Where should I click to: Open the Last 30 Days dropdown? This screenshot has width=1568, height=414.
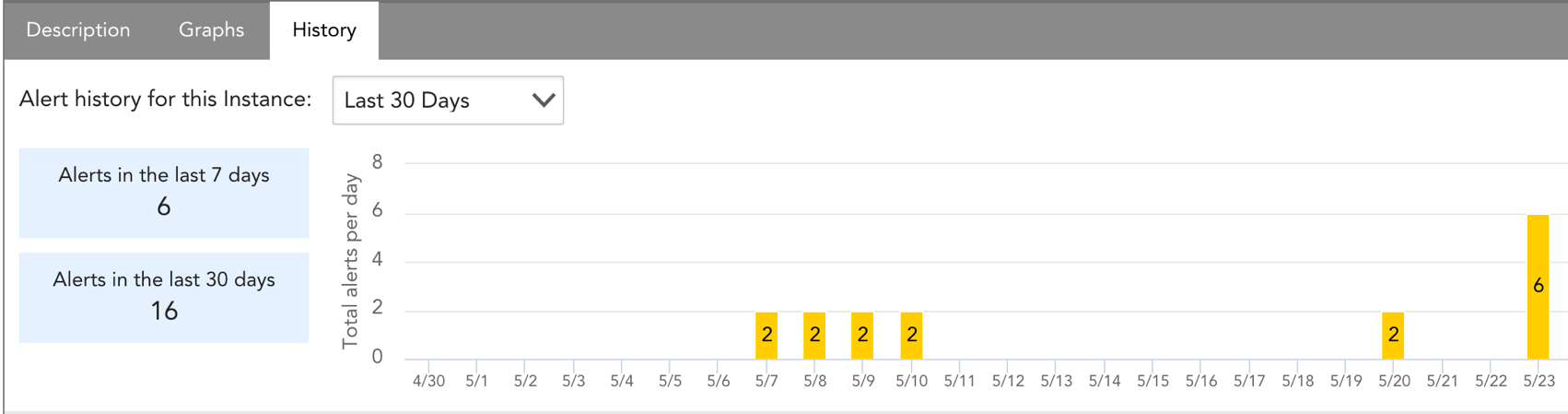(448, 101)
